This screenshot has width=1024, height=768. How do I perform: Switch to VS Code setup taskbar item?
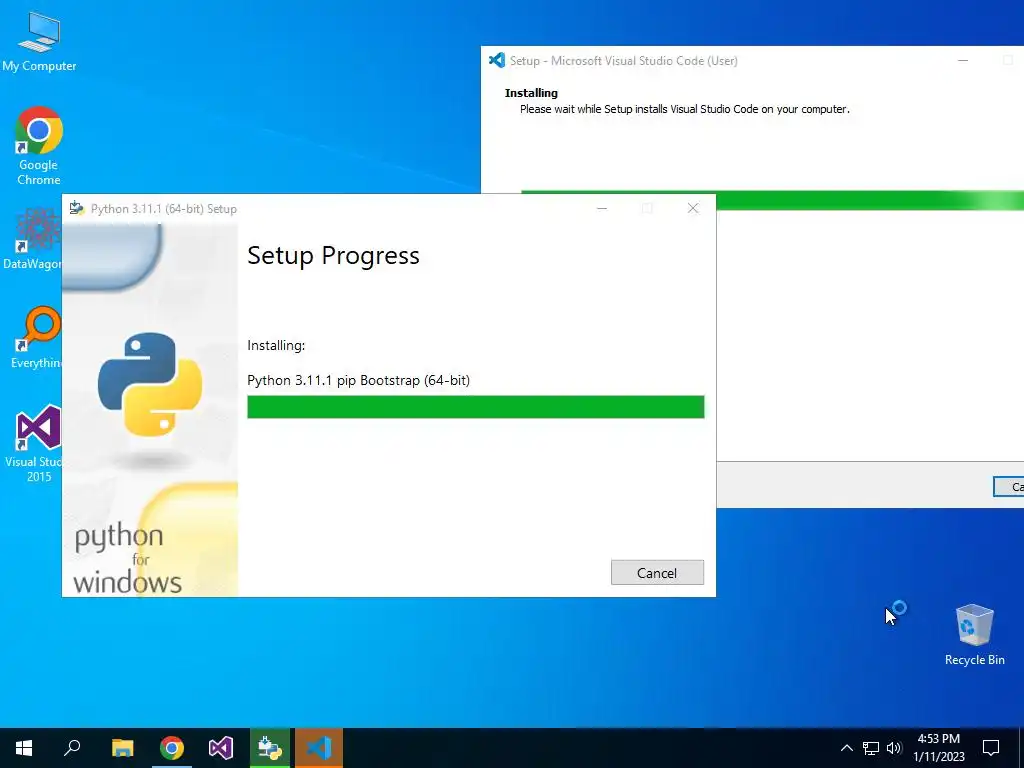click(x=319, y=748)
